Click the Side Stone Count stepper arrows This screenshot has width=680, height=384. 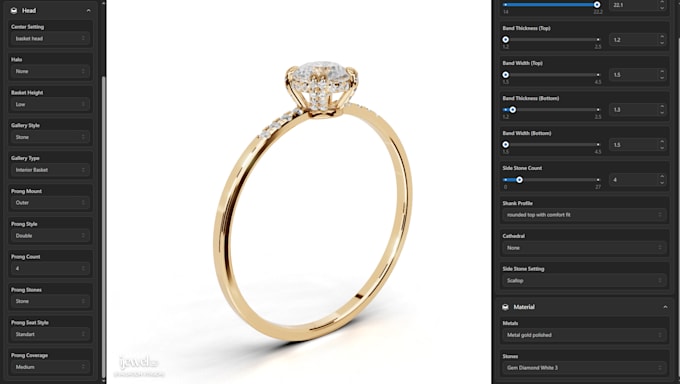tap(662, 180)
